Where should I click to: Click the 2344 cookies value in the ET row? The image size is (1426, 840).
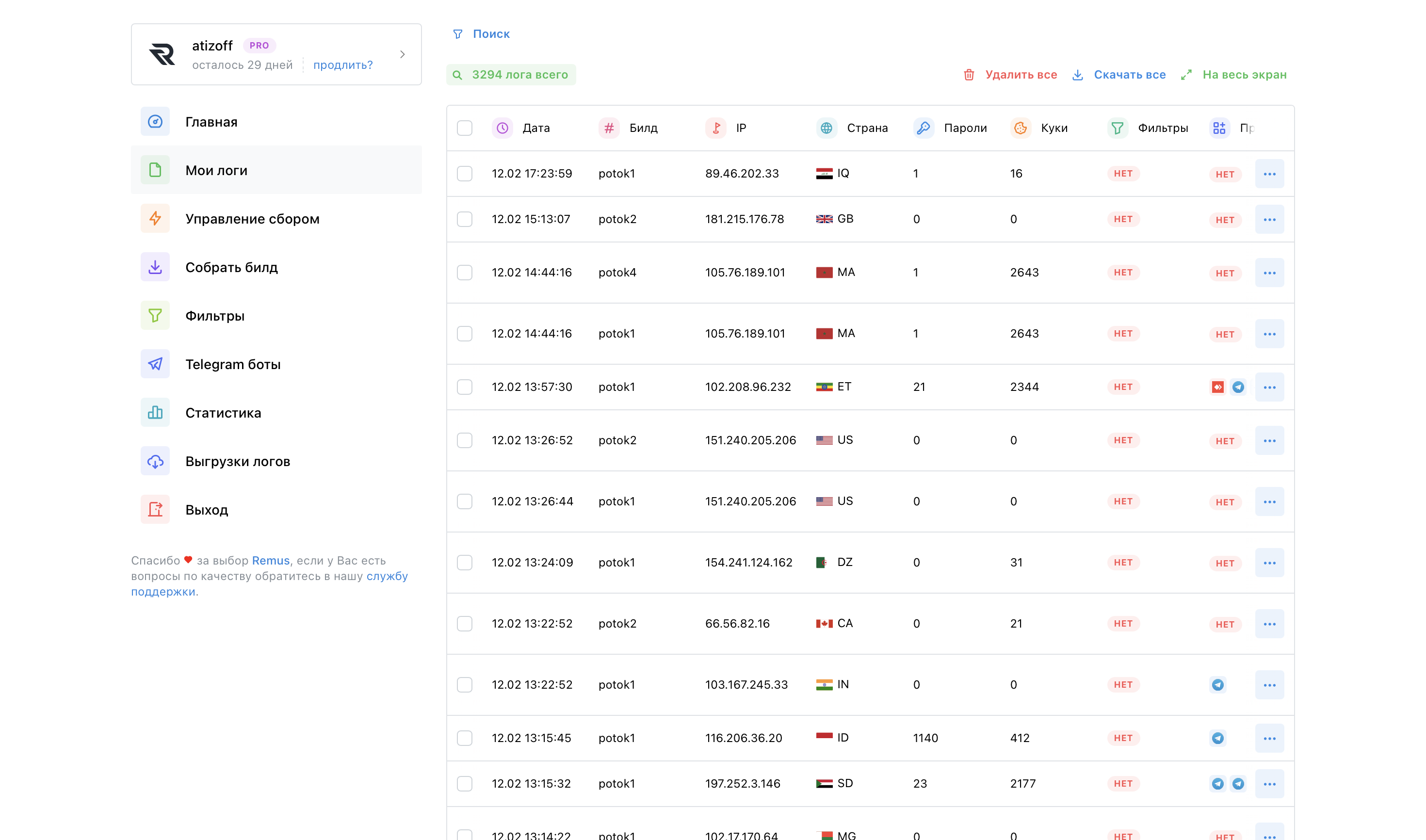point(1025,387)
